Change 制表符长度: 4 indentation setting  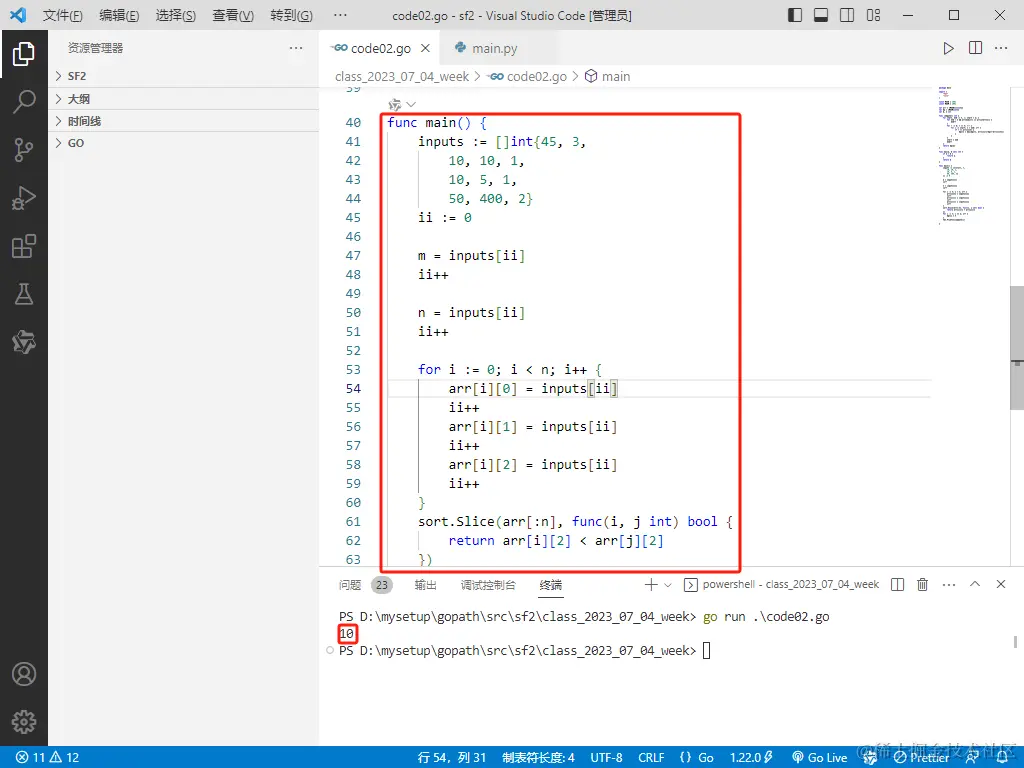tap(538, 758)
